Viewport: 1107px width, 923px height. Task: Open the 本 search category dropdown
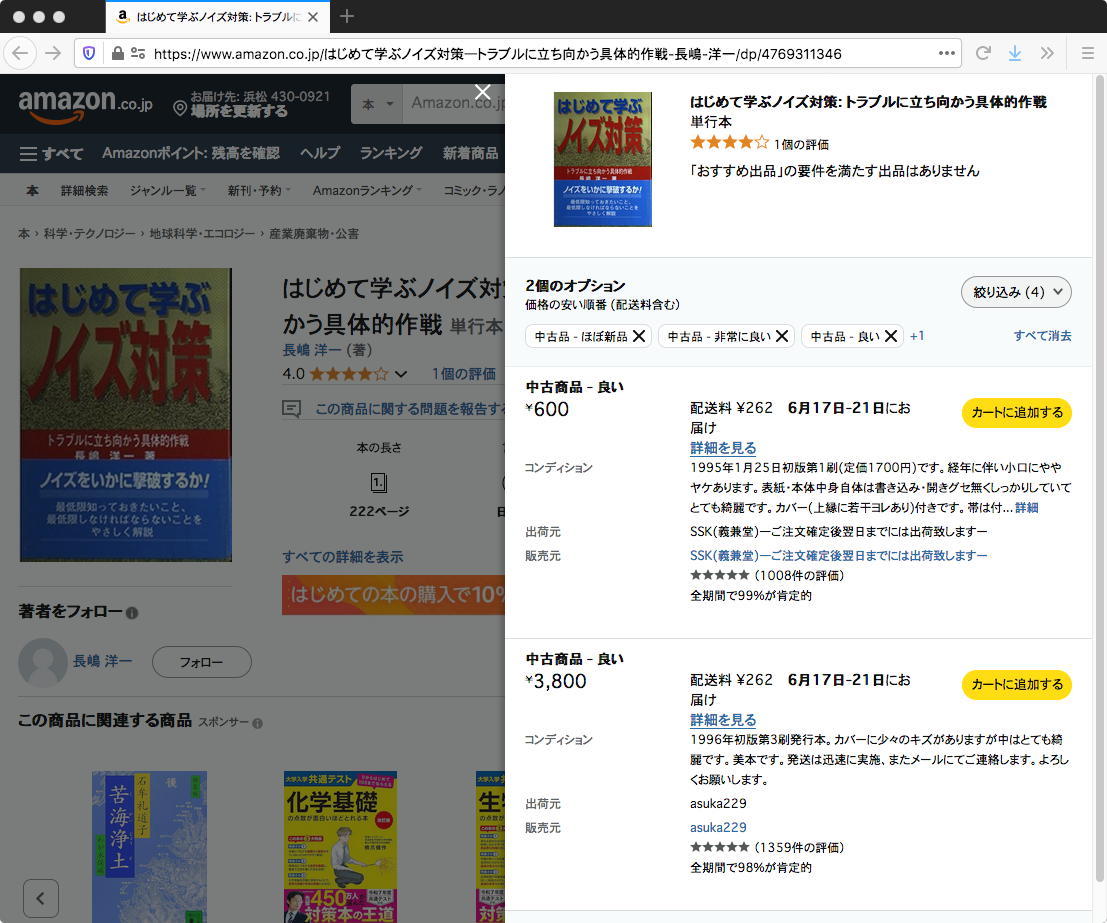(377, 105)
